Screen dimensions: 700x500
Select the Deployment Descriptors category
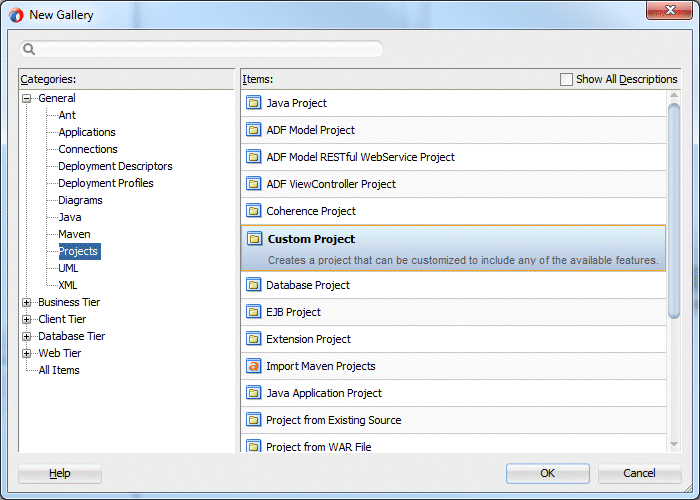(x=115, y=166)
